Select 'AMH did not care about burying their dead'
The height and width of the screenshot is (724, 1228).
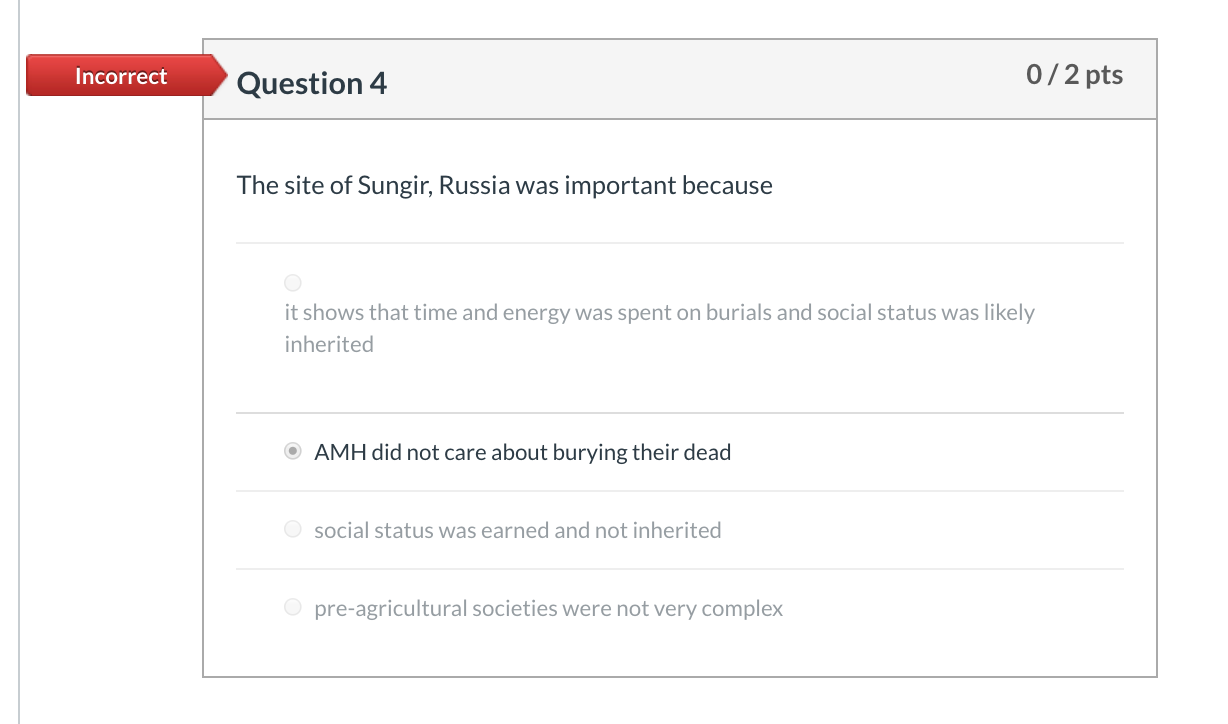(522, 452)
